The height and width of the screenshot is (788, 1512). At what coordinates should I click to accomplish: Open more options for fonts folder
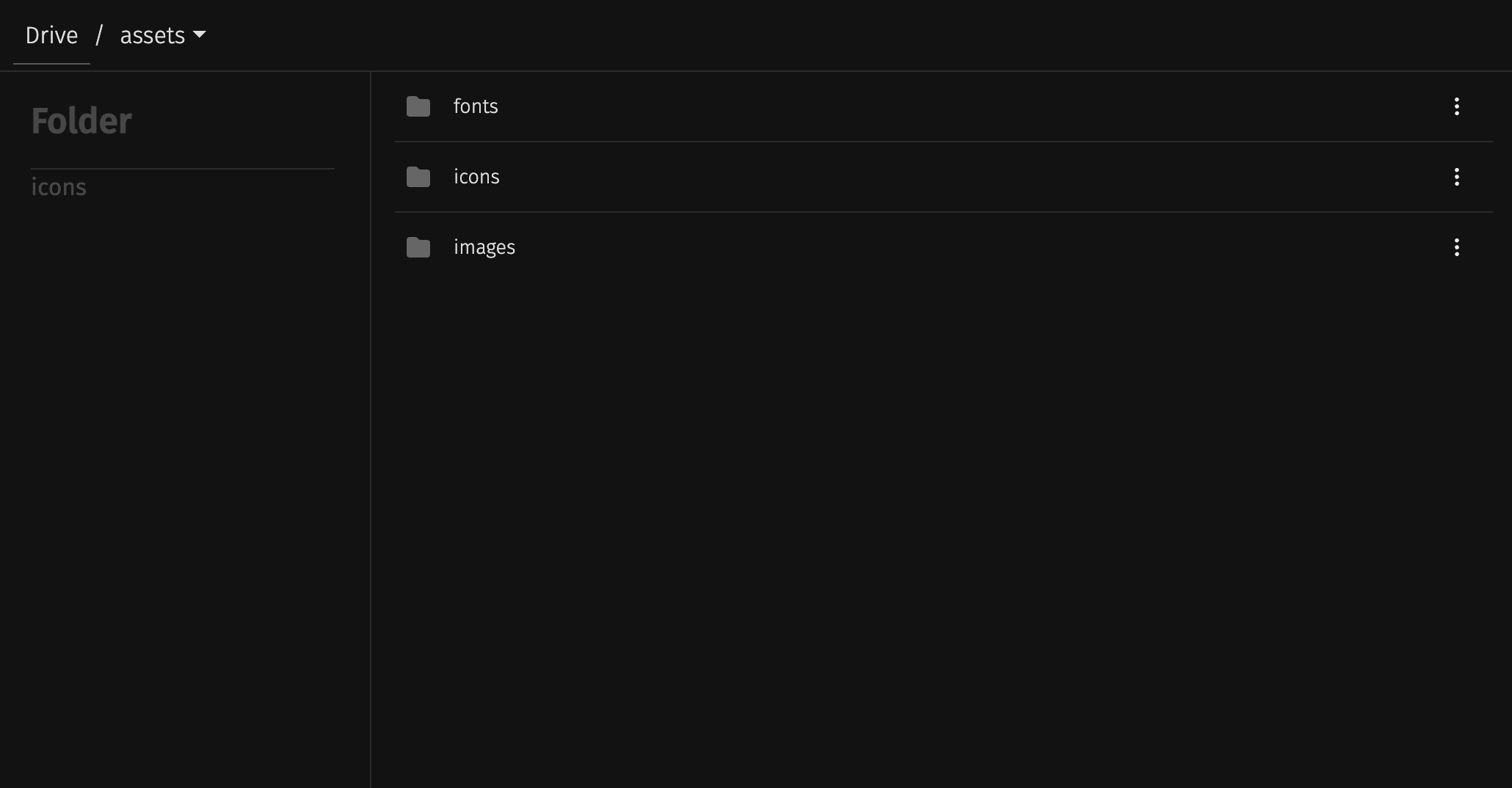click(1456, 106)
